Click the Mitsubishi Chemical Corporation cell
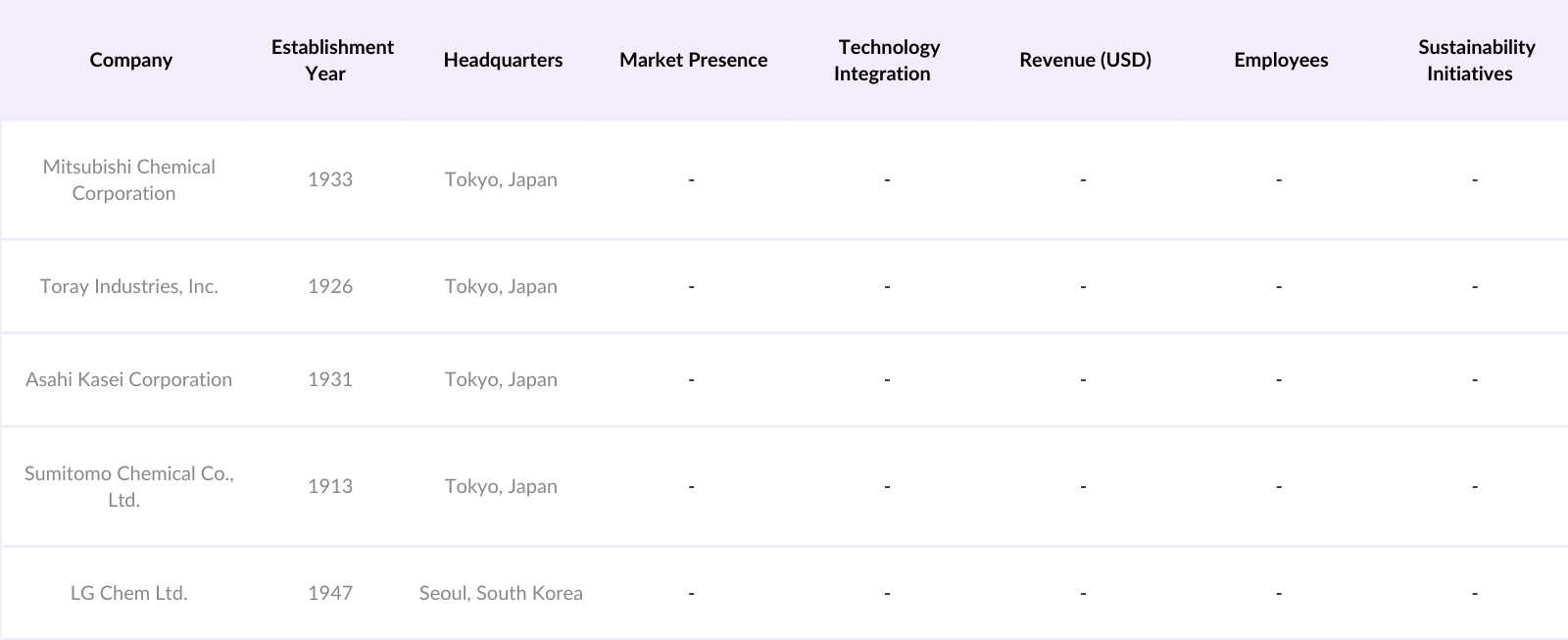 coord(128,179)
